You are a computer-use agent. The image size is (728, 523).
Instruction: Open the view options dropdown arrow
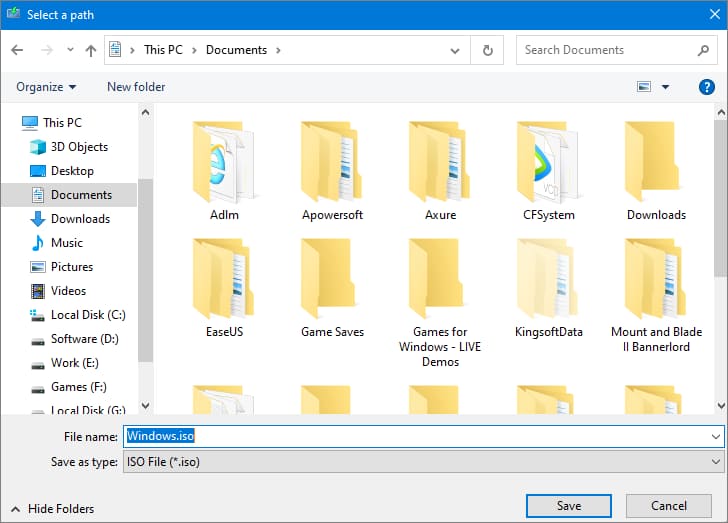tap(666, 87)
